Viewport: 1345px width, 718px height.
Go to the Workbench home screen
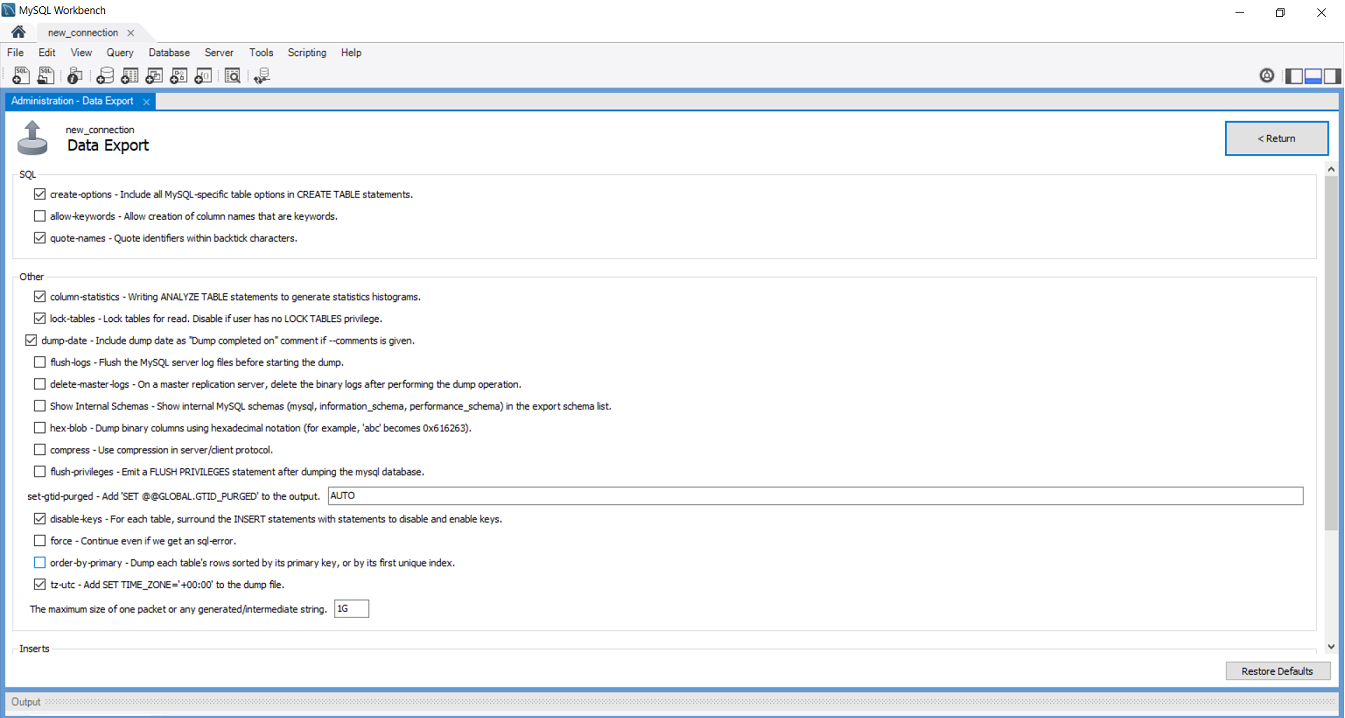click(18, 32)
